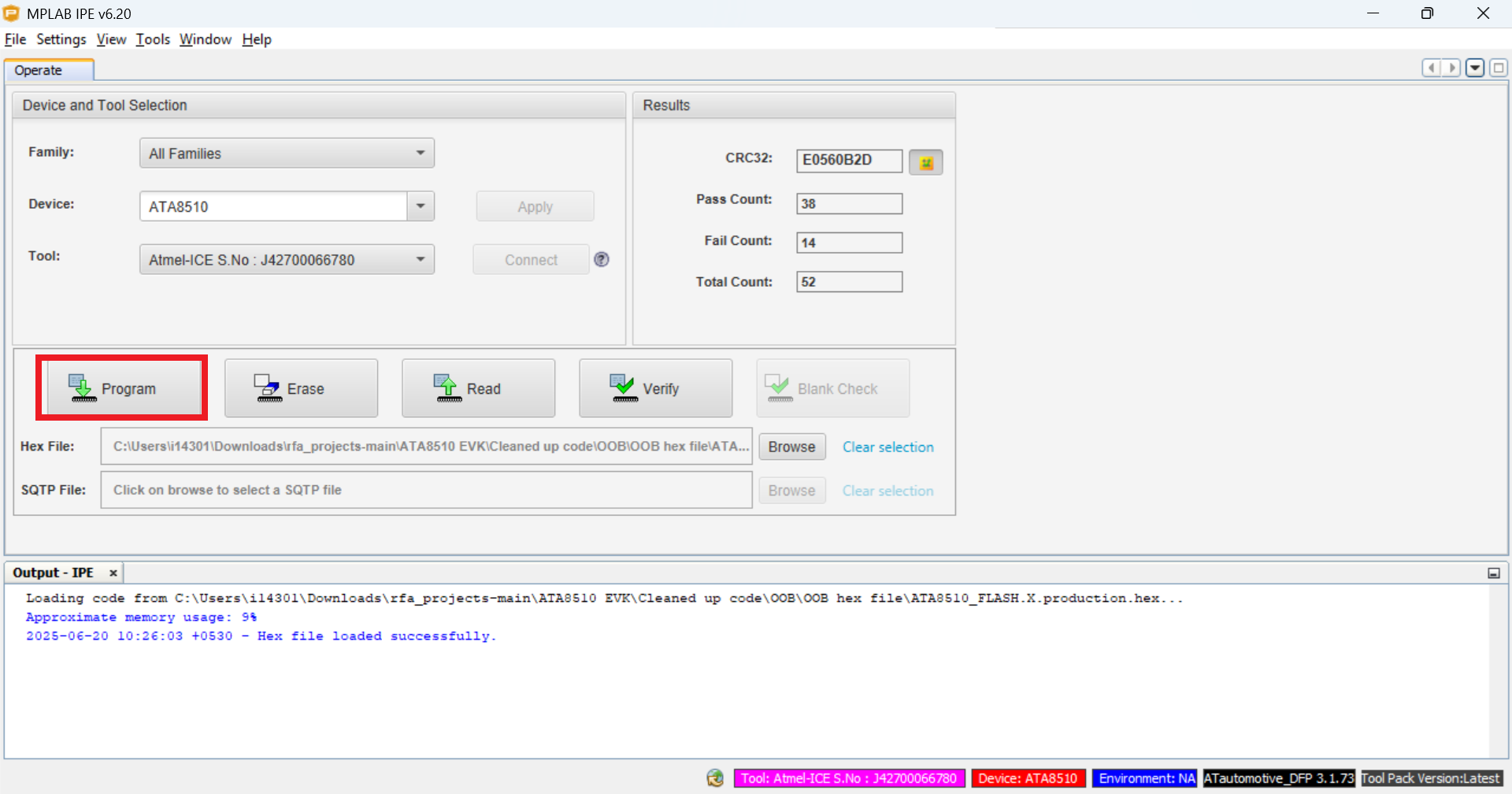Clear the Hex File selection
1512x794 pixels.
888,447
